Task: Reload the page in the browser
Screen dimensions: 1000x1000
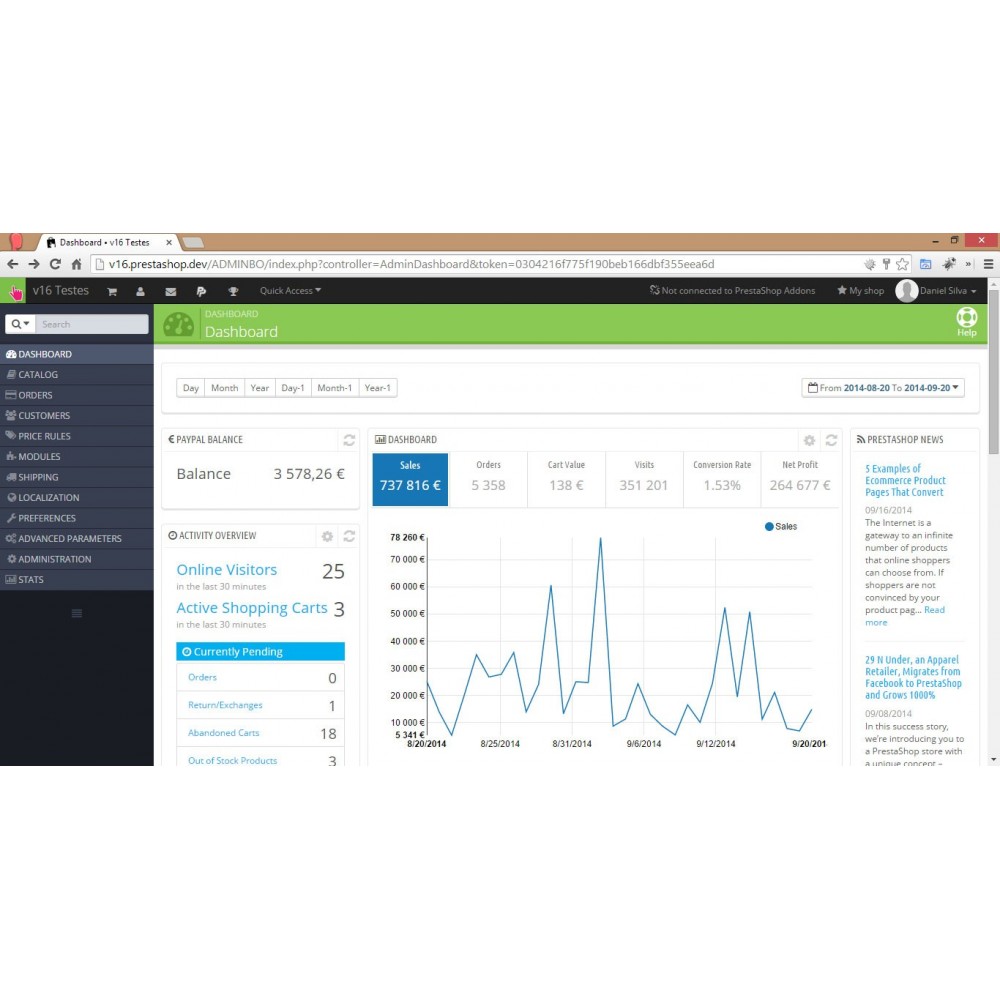Action: pyautogui.click(x=55, y=264)
